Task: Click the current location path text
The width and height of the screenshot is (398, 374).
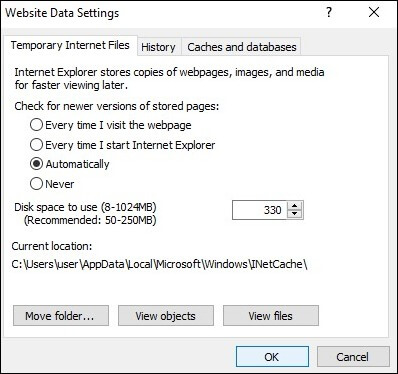Action: (159, 264)
